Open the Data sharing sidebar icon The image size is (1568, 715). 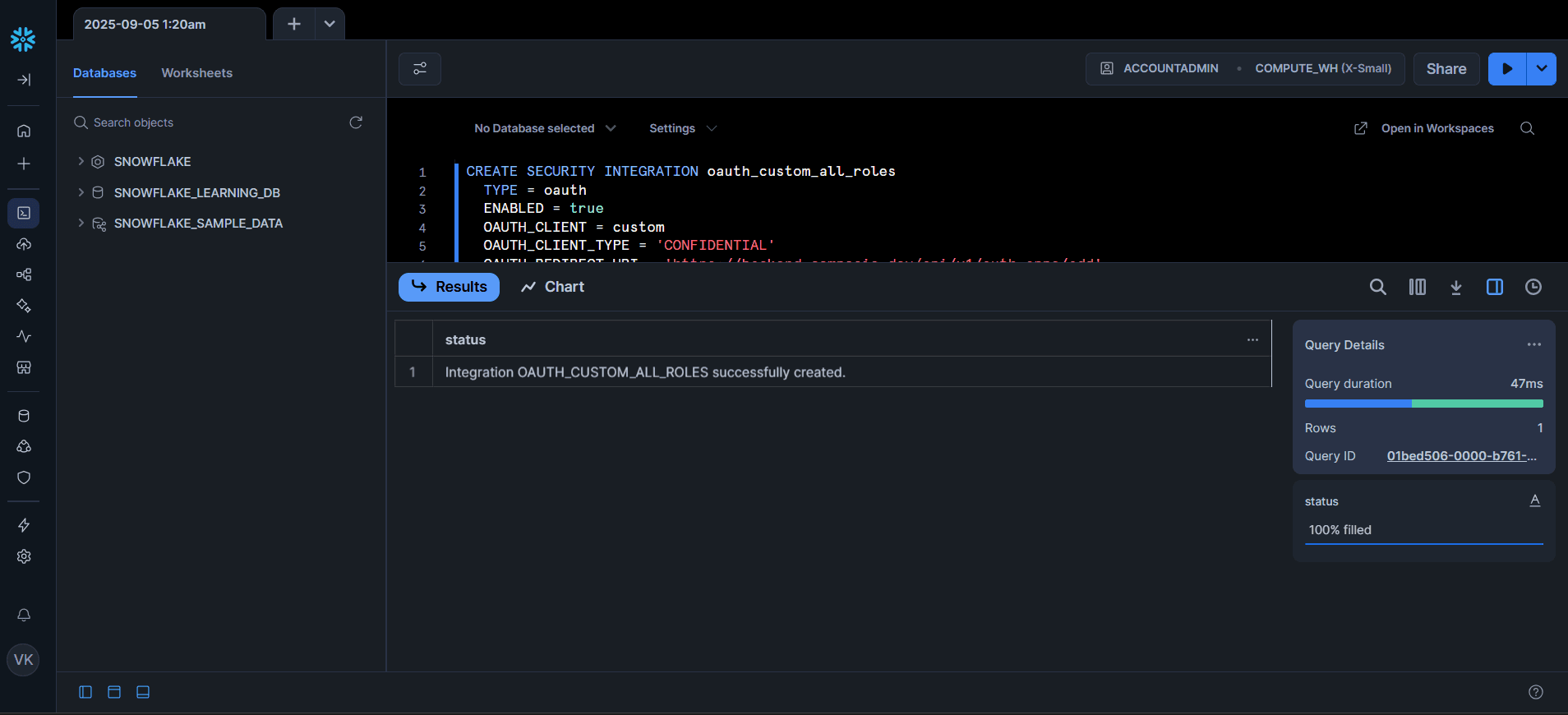click(x=24, y=446)
